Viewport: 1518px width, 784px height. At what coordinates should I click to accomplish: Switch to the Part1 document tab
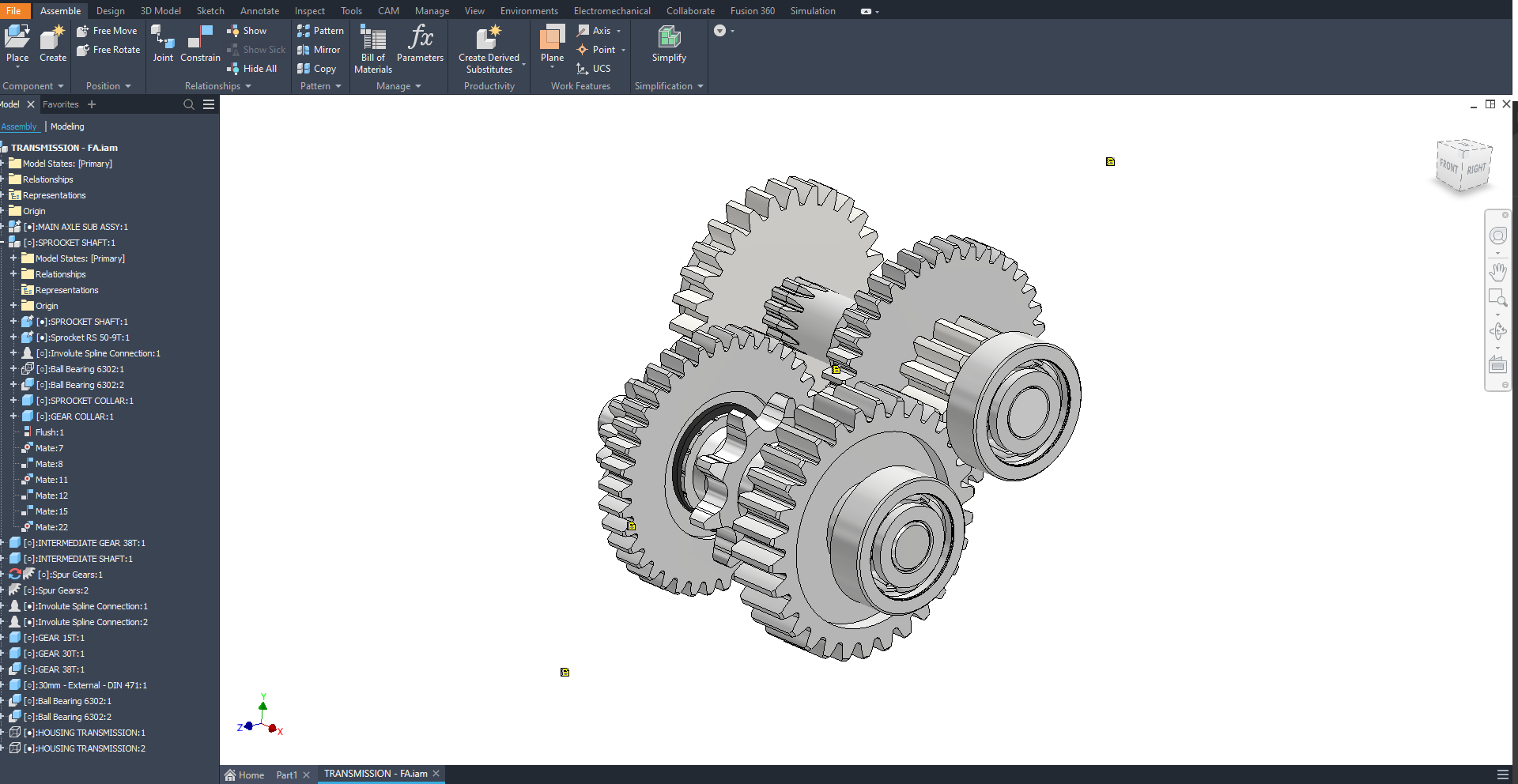286,775
